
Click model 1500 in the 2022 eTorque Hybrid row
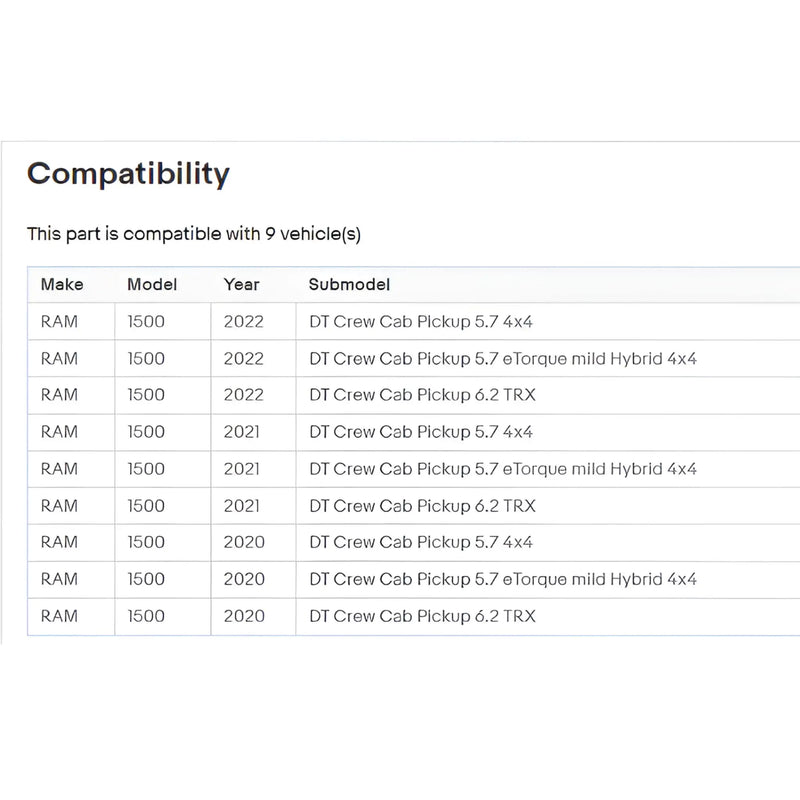pyautogui.click(x=146, y=359)
